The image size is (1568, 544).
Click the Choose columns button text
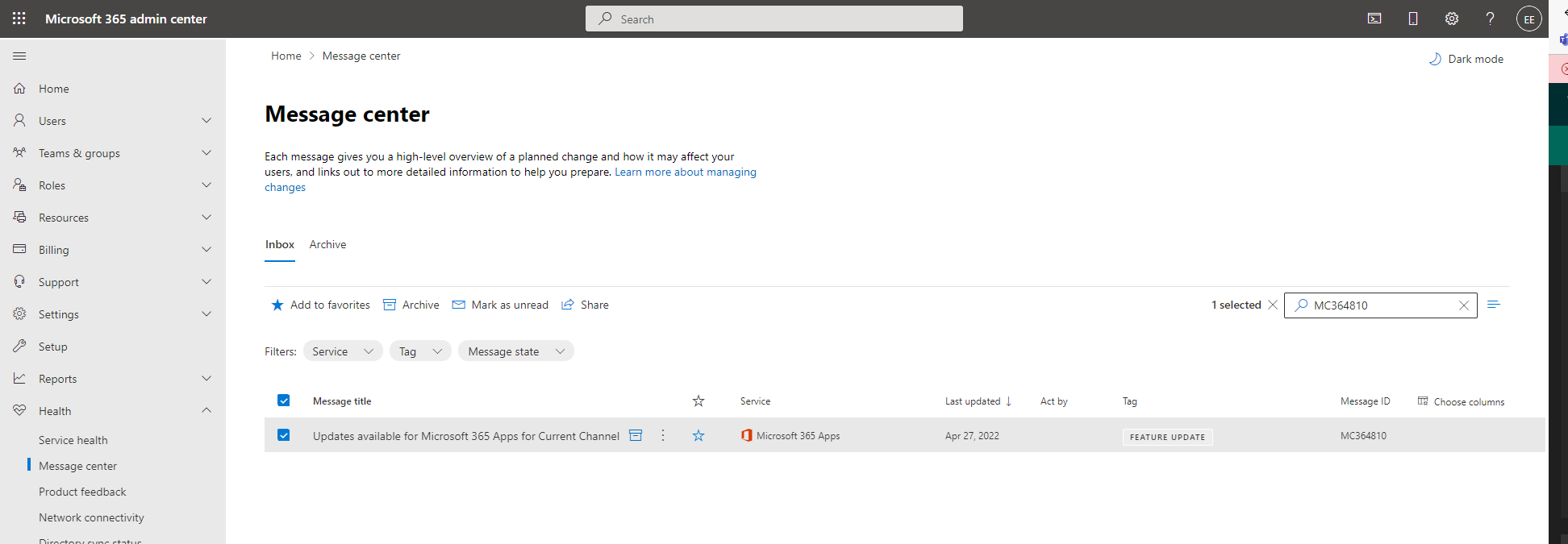pyautogui.click(x=1469, y=401)
